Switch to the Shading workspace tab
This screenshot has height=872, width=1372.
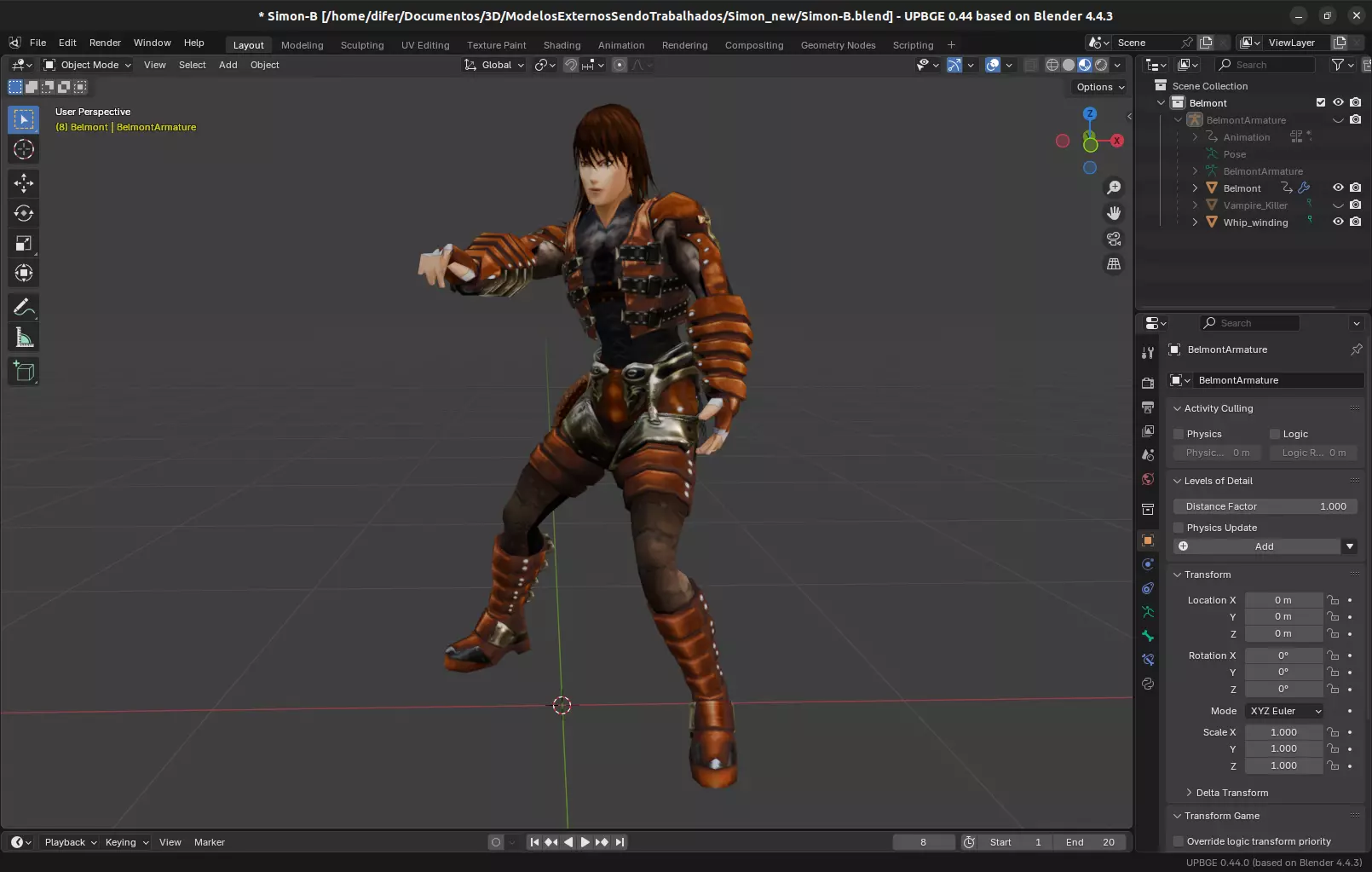point(562,45)
